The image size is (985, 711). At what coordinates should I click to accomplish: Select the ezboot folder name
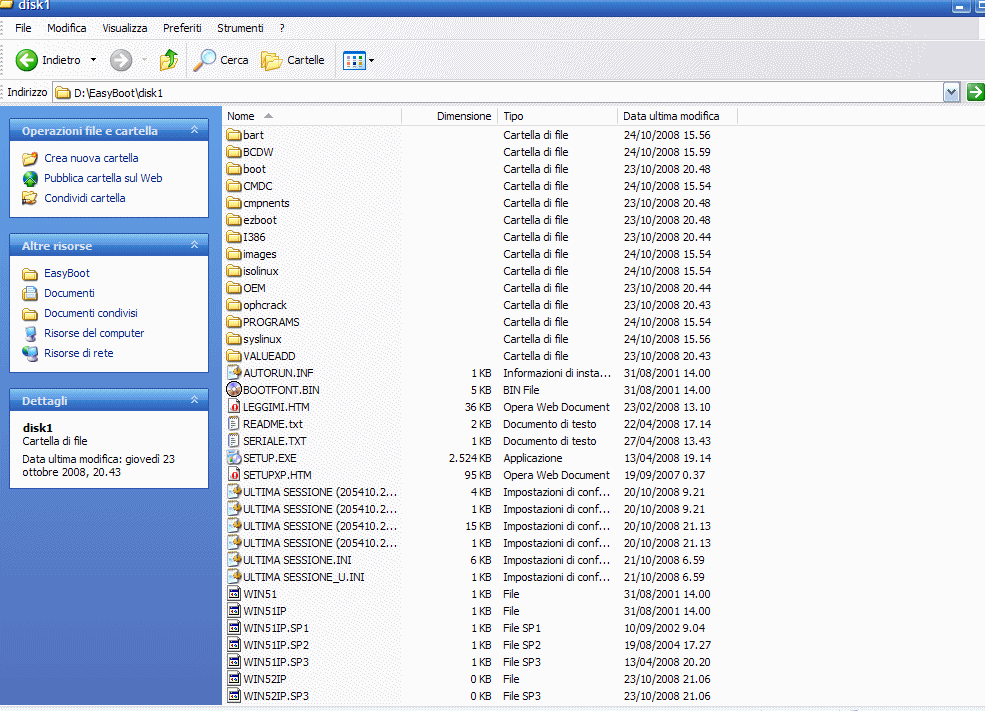[x=259, y=220]
